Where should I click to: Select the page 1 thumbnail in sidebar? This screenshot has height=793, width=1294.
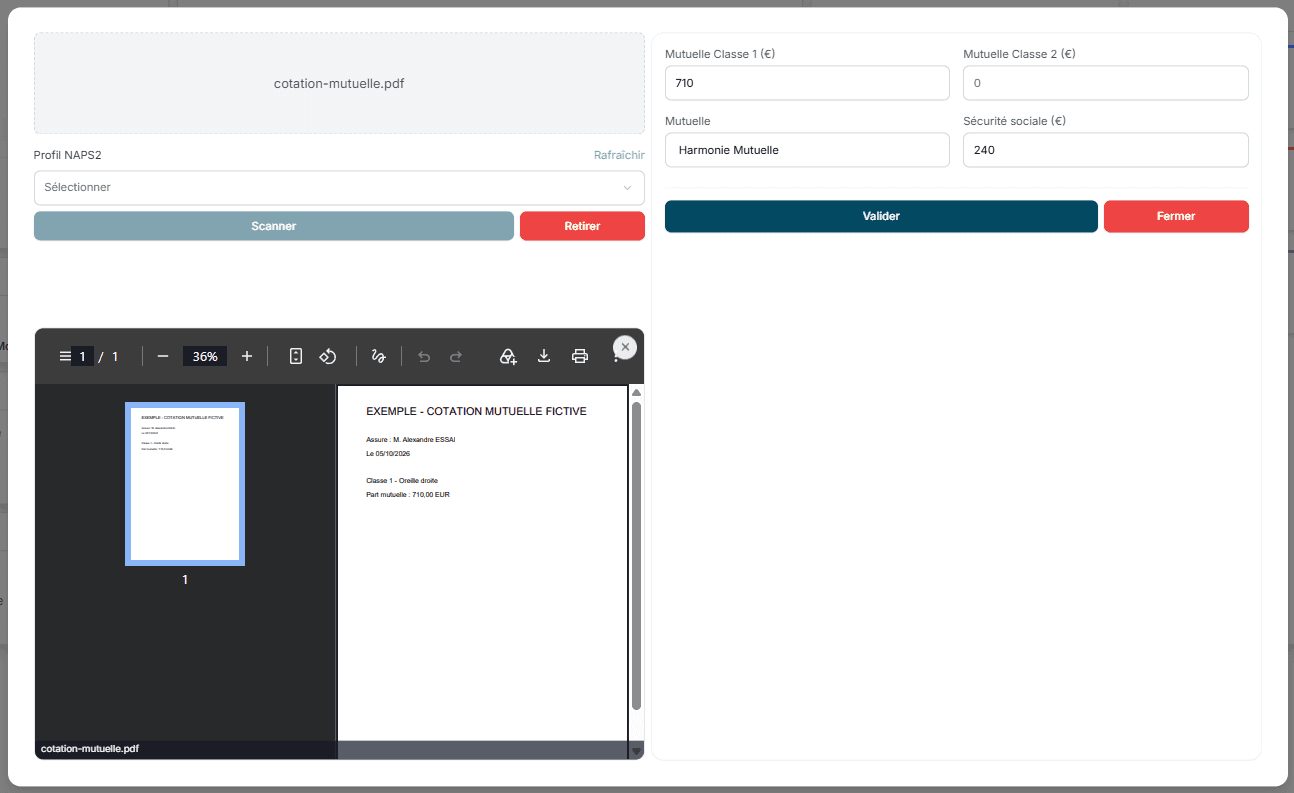[185, 484]
